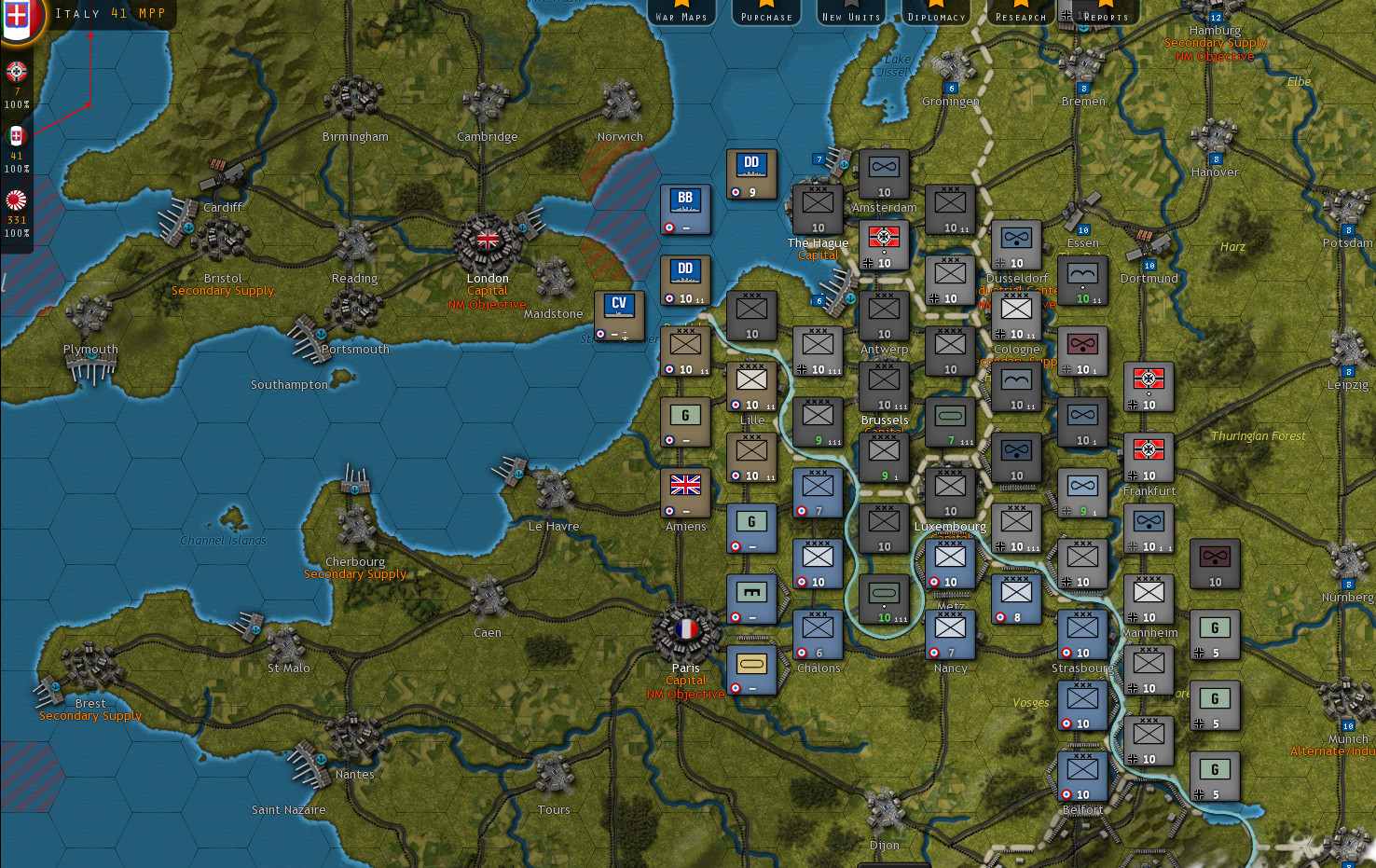Select the Japan rising sun roundel
This screenshot has width=1376, height=868.
pos(17,200)
